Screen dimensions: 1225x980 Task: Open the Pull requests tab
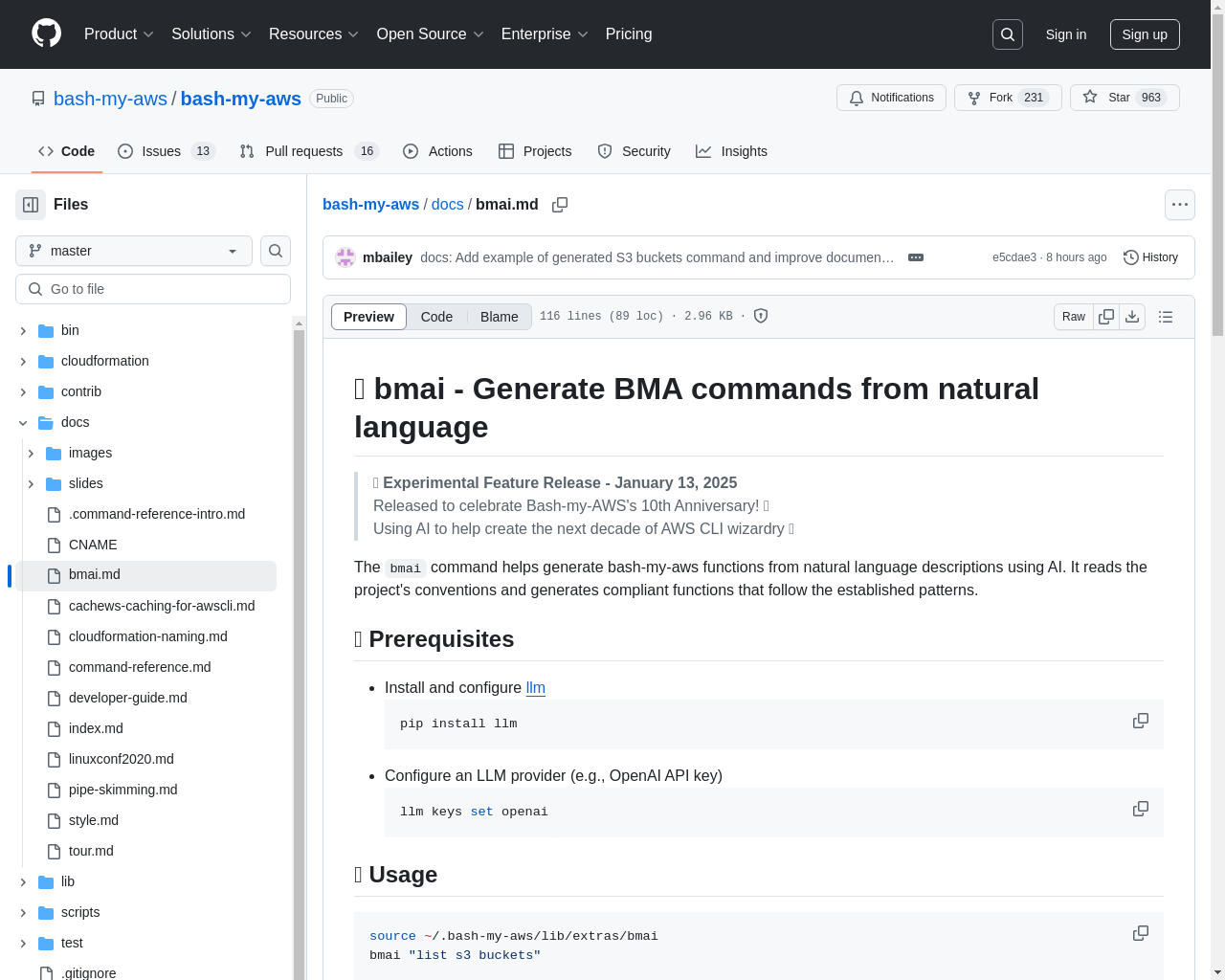tap(309, 151)
